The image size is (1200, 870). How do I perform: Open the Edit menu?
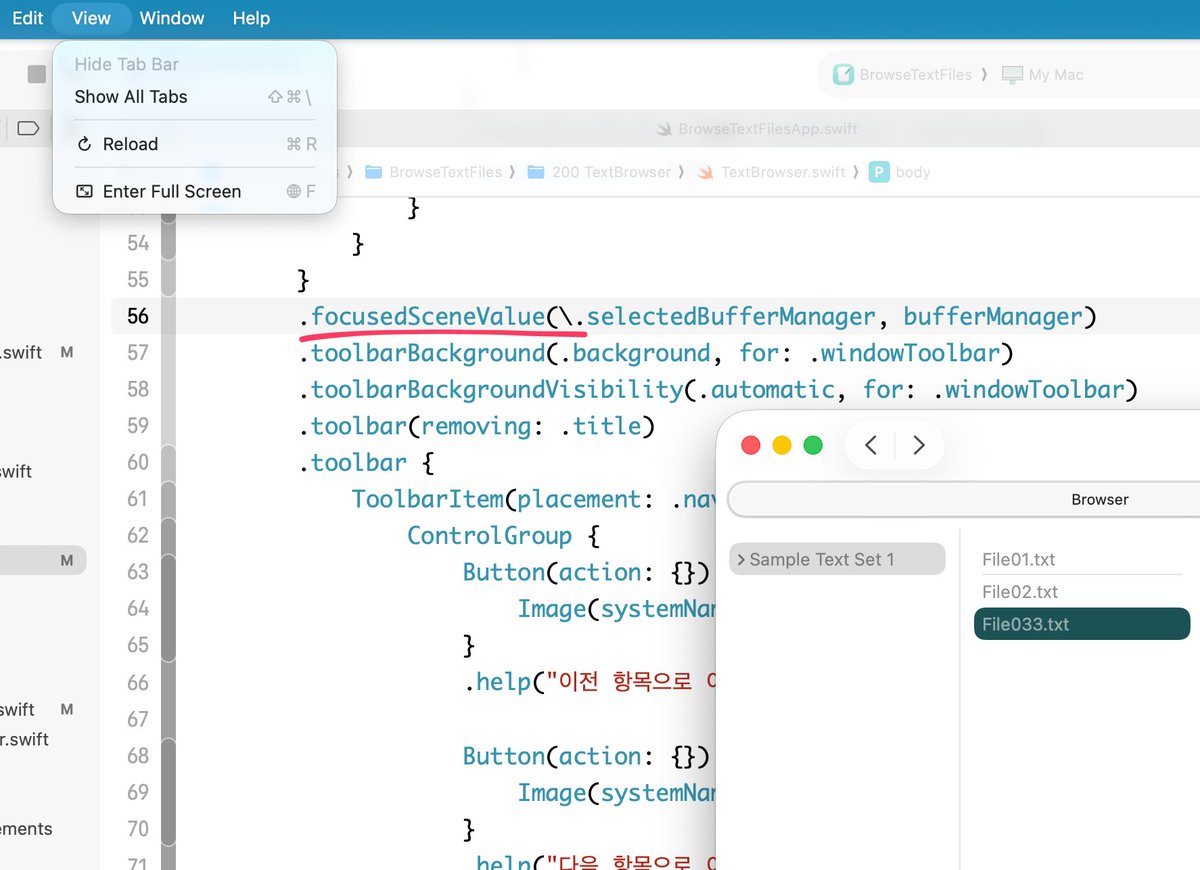point(27,18)
